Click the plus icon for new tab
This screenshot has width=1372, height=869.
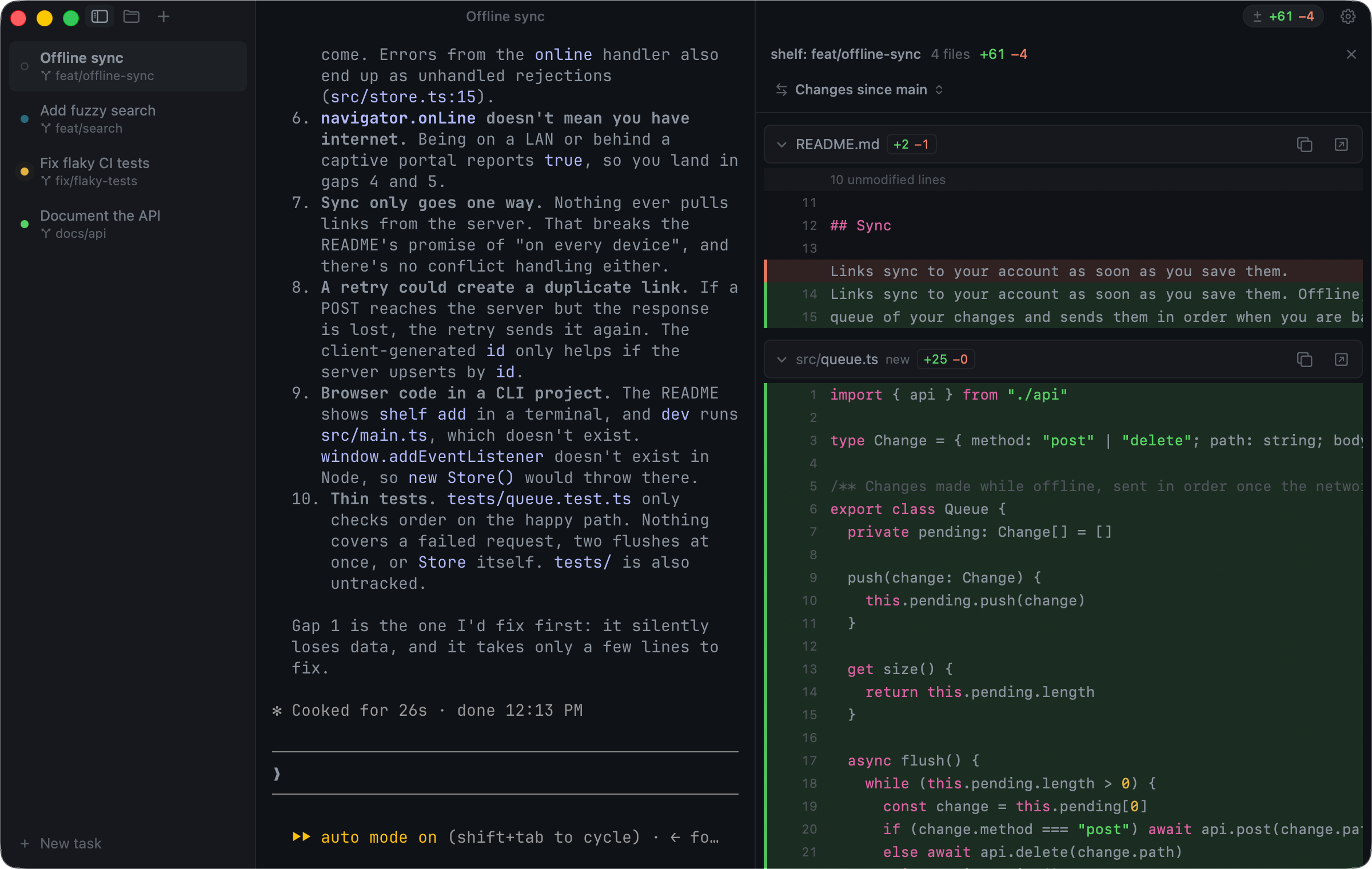pos(163,17)
